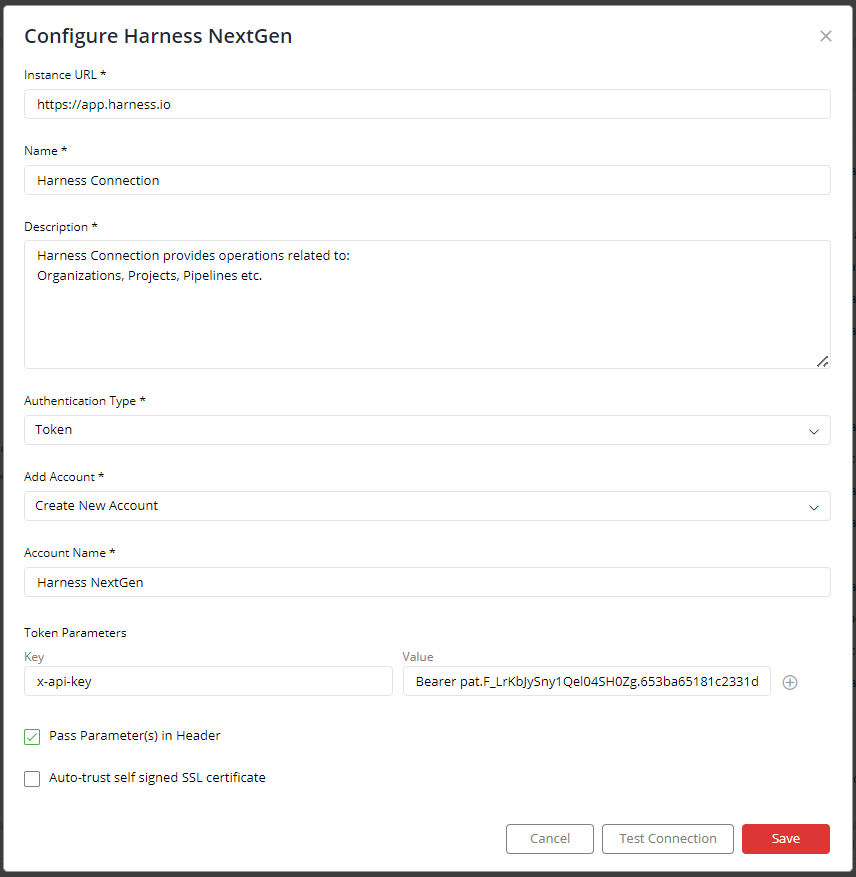Viewport: 856px width, 877px height.
Task: Click the resize handle of the Description box
Action: click(x=823, y=361)
